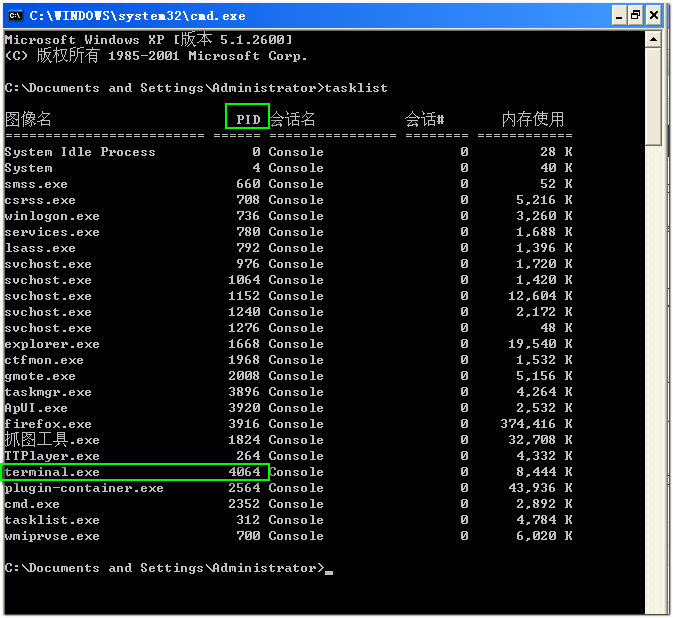The height and width of the screenshot is (618, 673).
Task: Click the blinking cursor at bottom prompt
Action: tap(329, 571)
